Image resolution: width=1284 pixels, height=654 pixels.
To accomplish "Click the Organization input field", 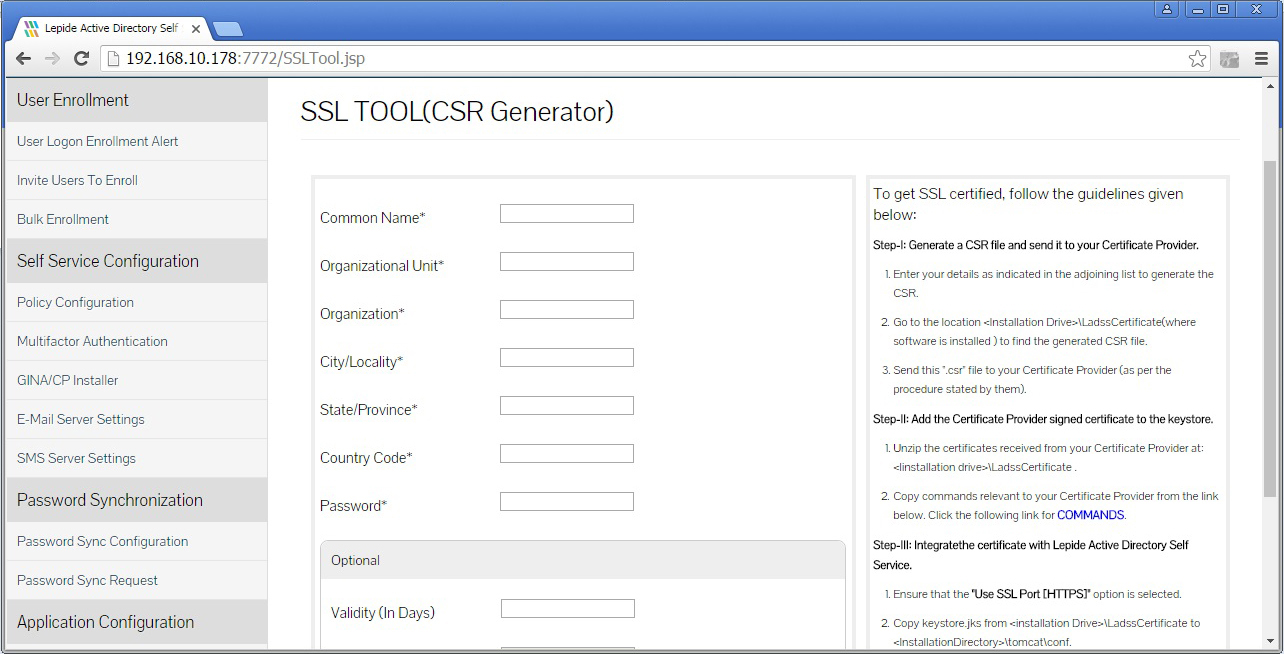I will click(567, 309).
